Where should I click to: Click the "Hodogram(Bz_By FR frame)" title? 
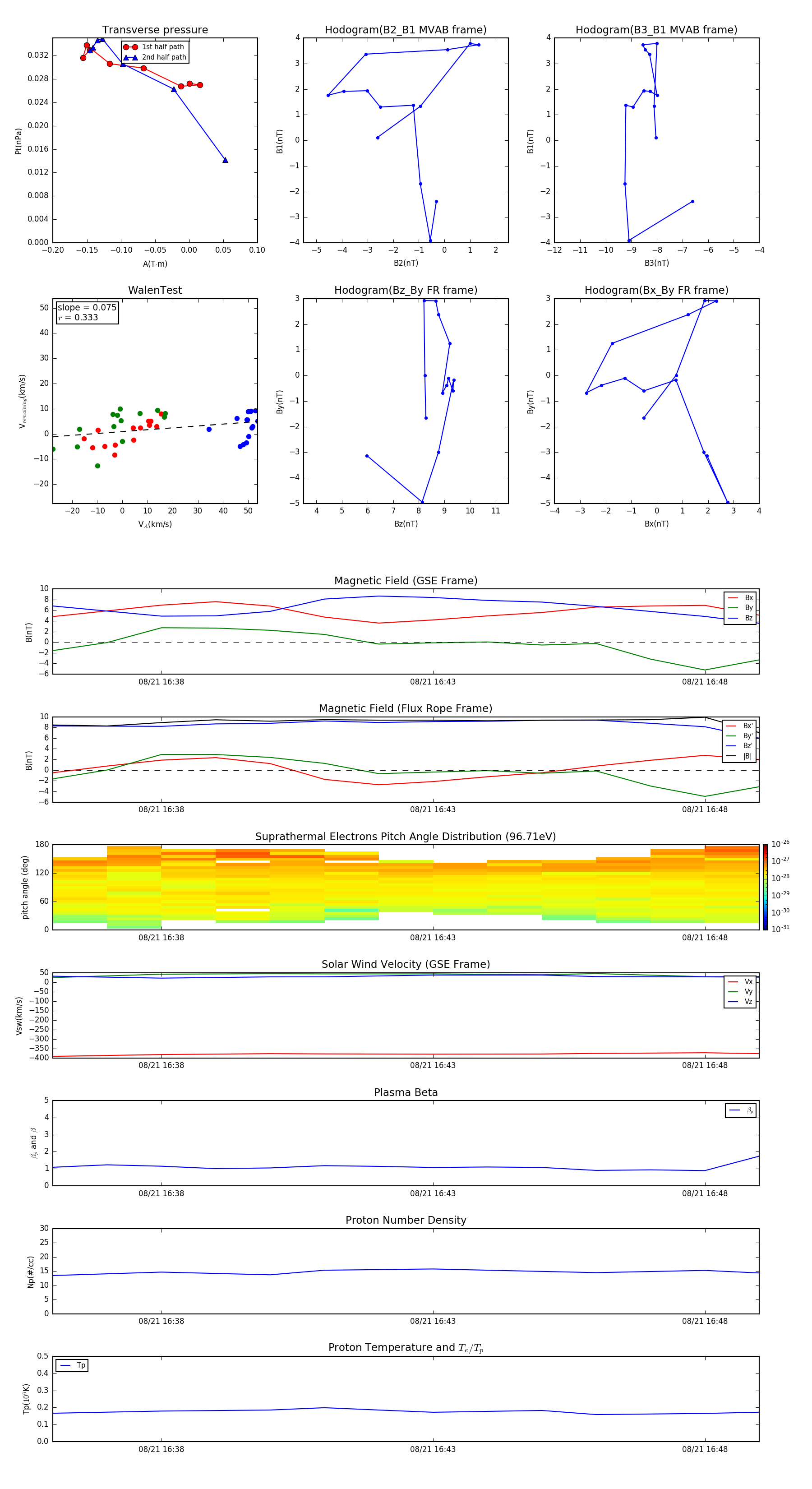tap(406, 290)
